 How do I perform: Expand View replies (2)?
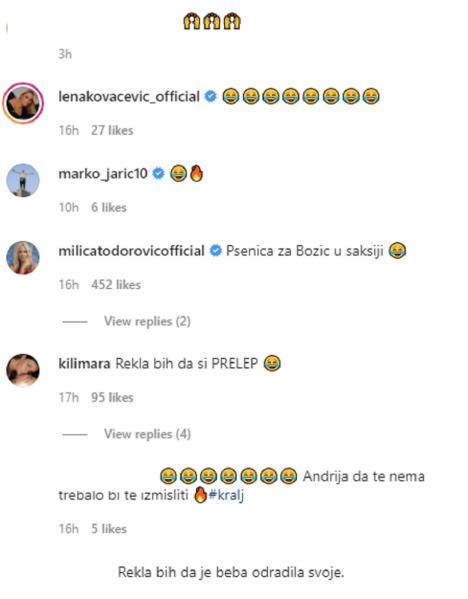tap(147, 321)
